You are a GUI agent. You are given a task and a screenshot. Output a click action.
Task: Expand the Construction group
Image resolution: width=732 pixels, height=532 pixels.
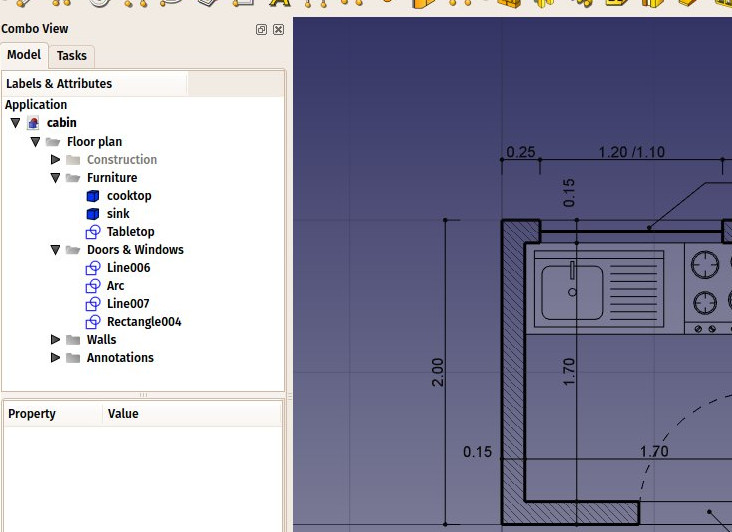pyautogui.click(x=55, y=160)
